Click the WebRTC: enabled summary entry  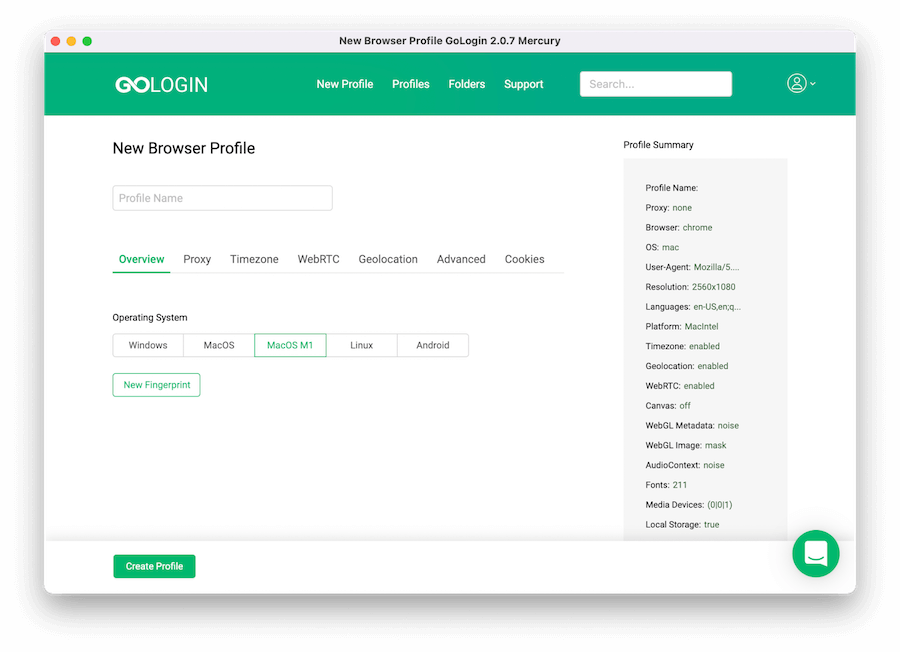(x=680, y=386)
